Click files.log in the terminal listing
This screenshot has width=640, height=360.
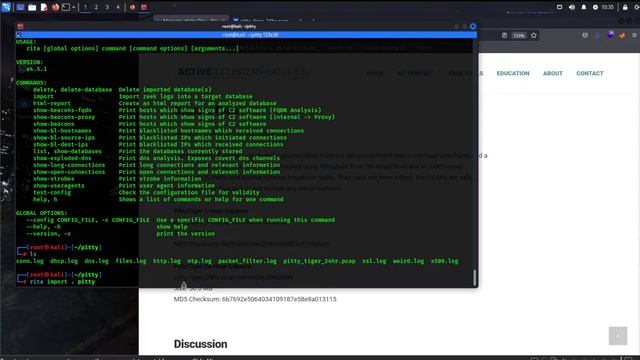pos(131,261)
